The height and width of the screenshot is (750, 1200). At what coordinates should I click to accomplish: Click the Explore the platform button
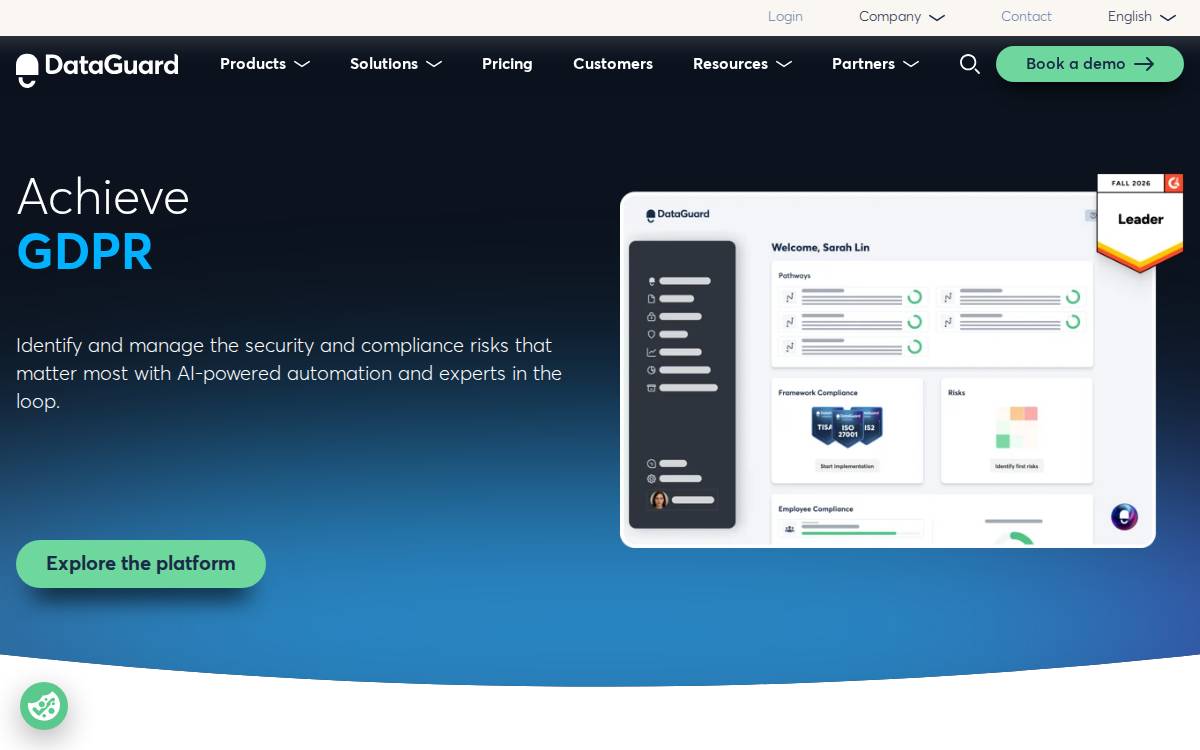(141, 564)
